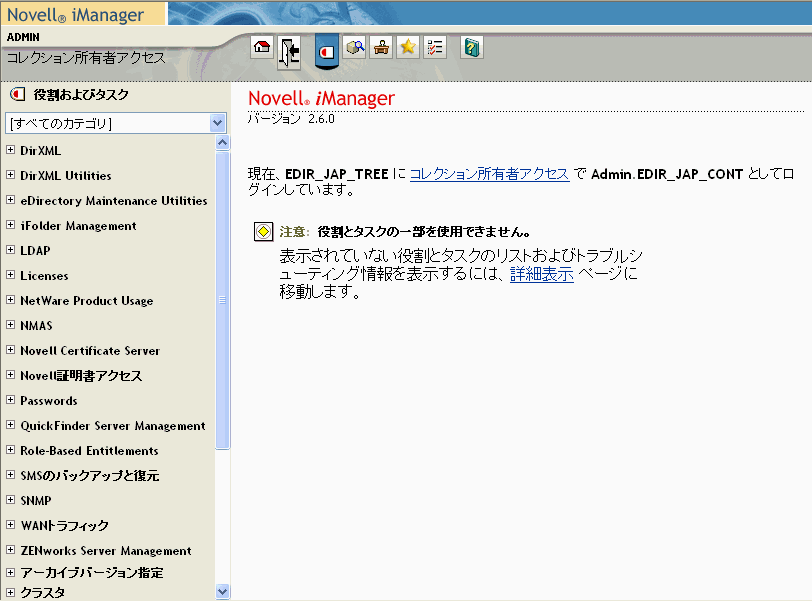
Task: Click the role list scroll-down arrow
Action: pos(223,591)
